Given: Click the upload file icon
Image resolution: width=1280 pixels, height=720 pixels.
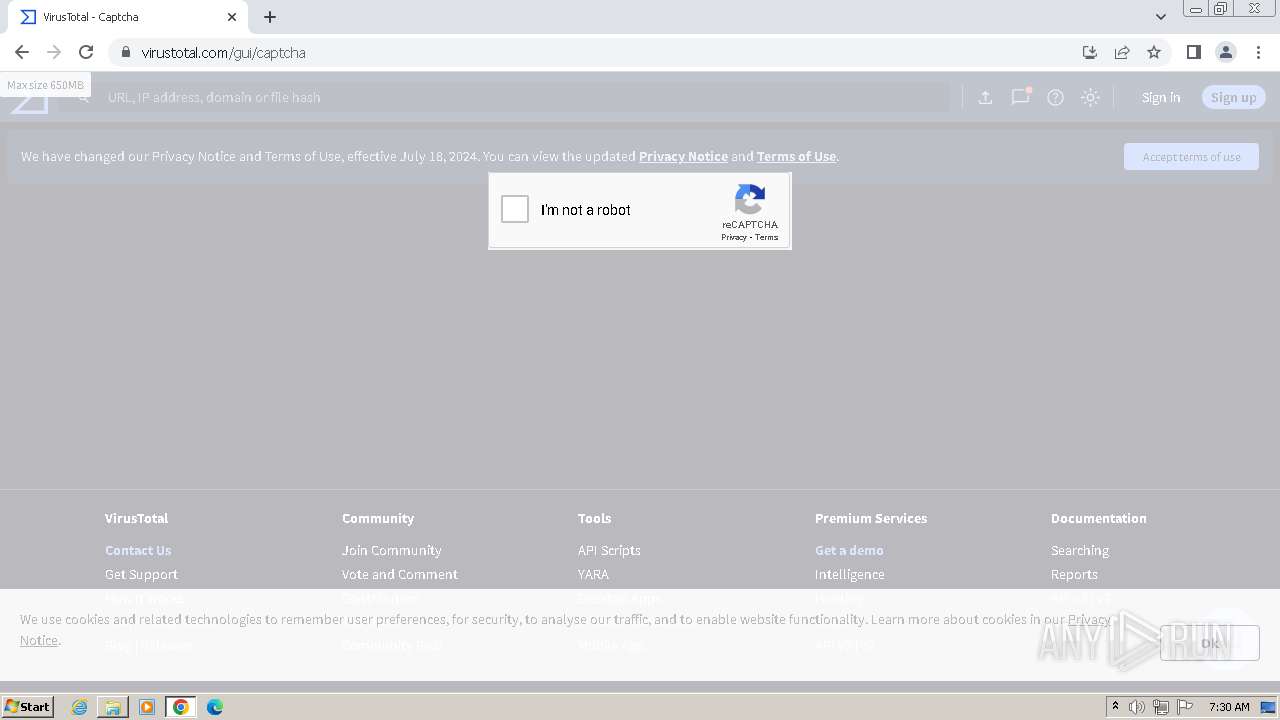Looking at the screenshot, I should tap(985, 97).
